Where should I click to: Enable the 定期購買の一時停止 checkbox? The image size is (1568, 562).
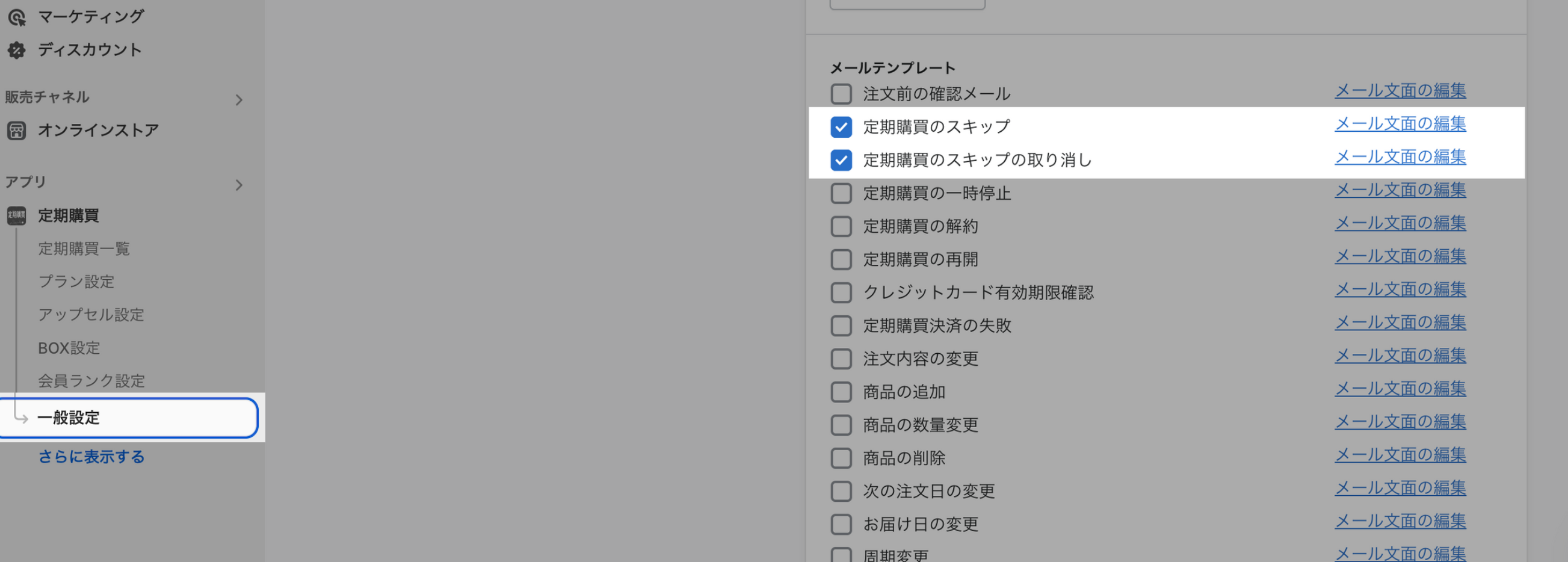(x=841, y=194)
